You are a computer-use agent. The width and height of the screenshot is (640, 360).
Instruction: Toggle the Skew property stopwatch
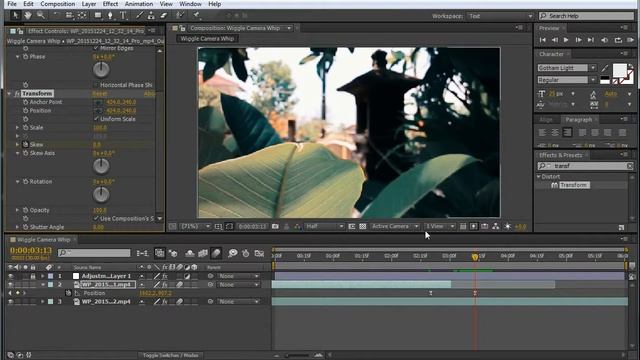point(25,144)
